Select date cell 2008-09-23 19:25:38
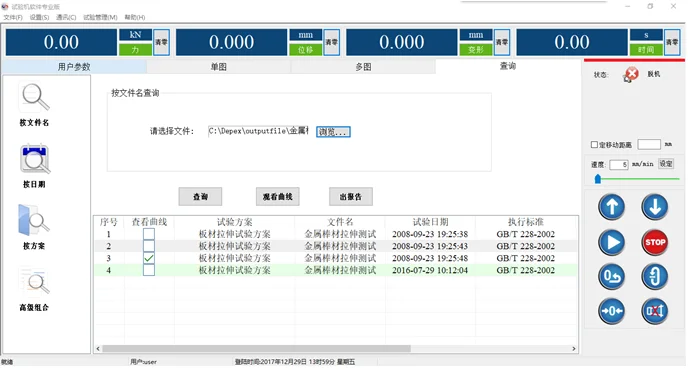The image size is (688, 370). tap(430, 234)
